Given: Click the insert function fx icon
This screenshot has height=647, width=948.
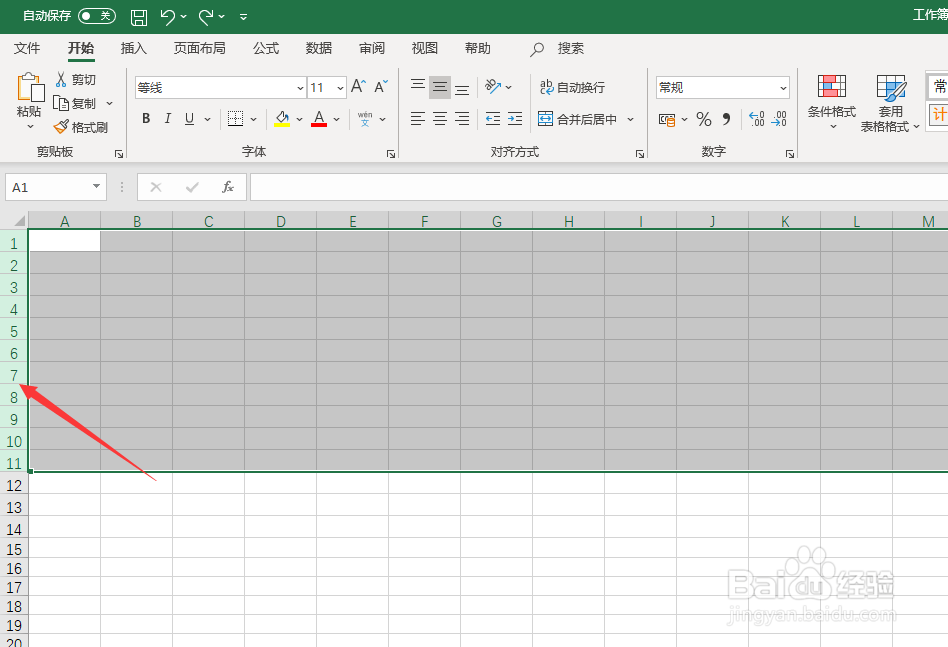Looking at the screenshot, I should pos(228,187).
